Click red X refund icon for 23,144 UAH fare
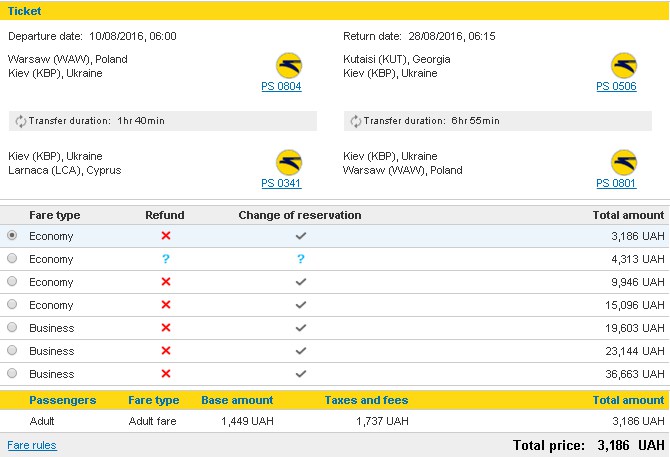Screen dimensions: 670x457 166,351
